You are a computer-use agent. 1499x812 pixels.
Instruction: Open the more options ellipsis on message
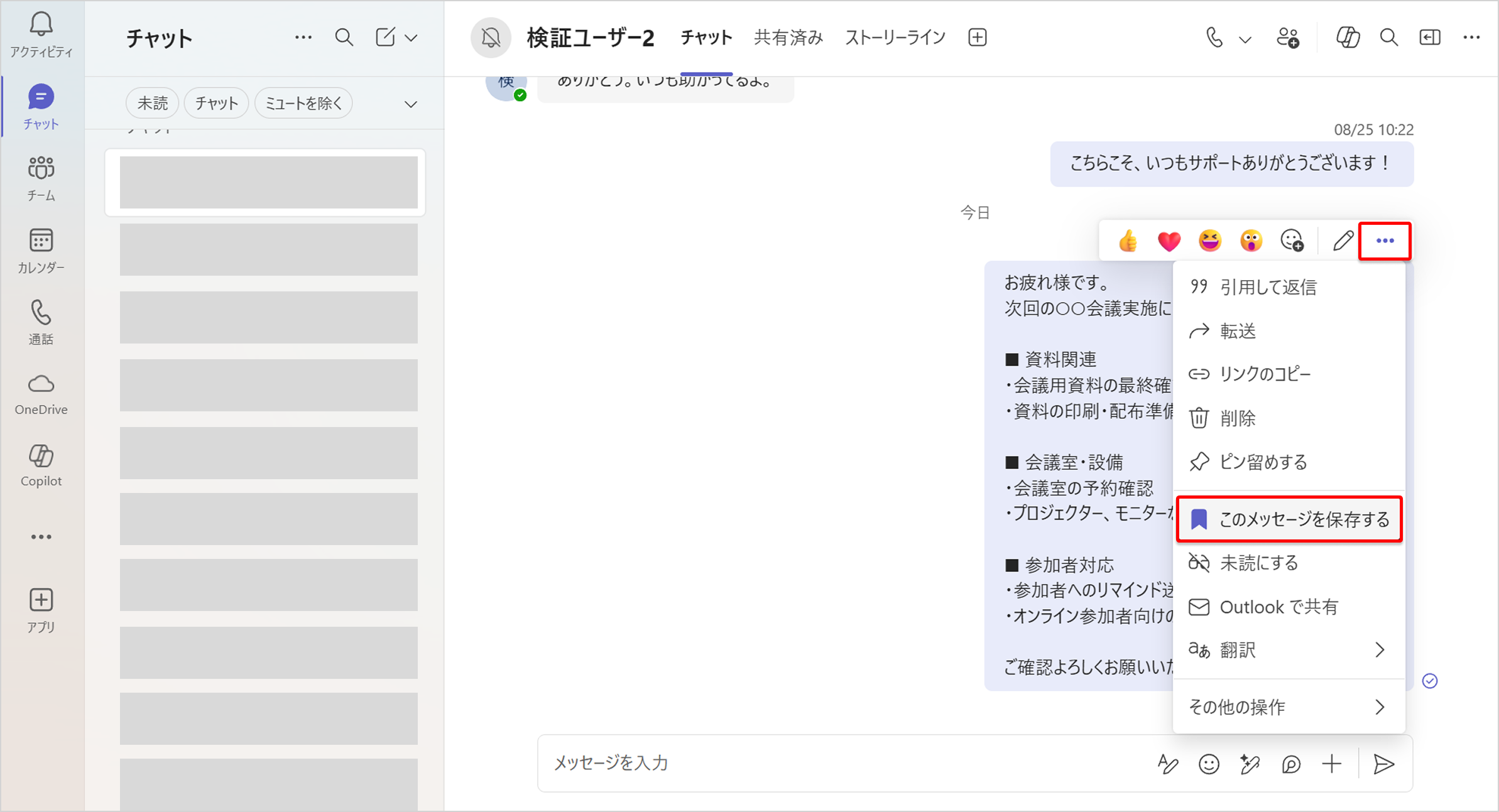[x=1385, y=241]
